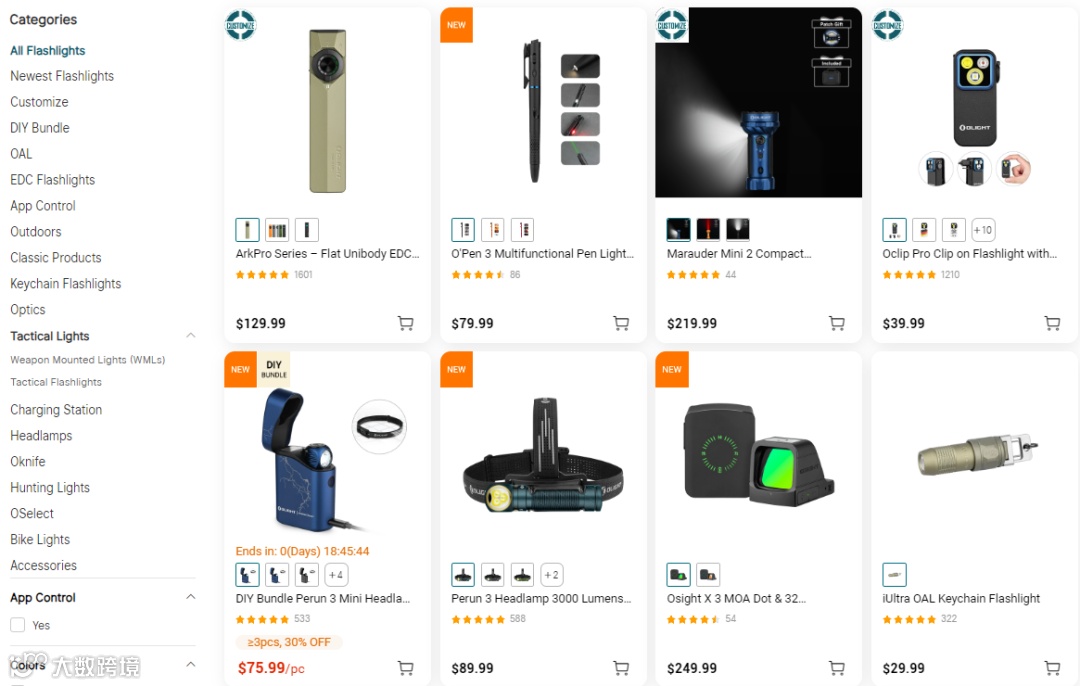This screenshot has width=1080, height=686.
Task: Add ArkPro Series flashlight to cart
Action: coord(406,323)
